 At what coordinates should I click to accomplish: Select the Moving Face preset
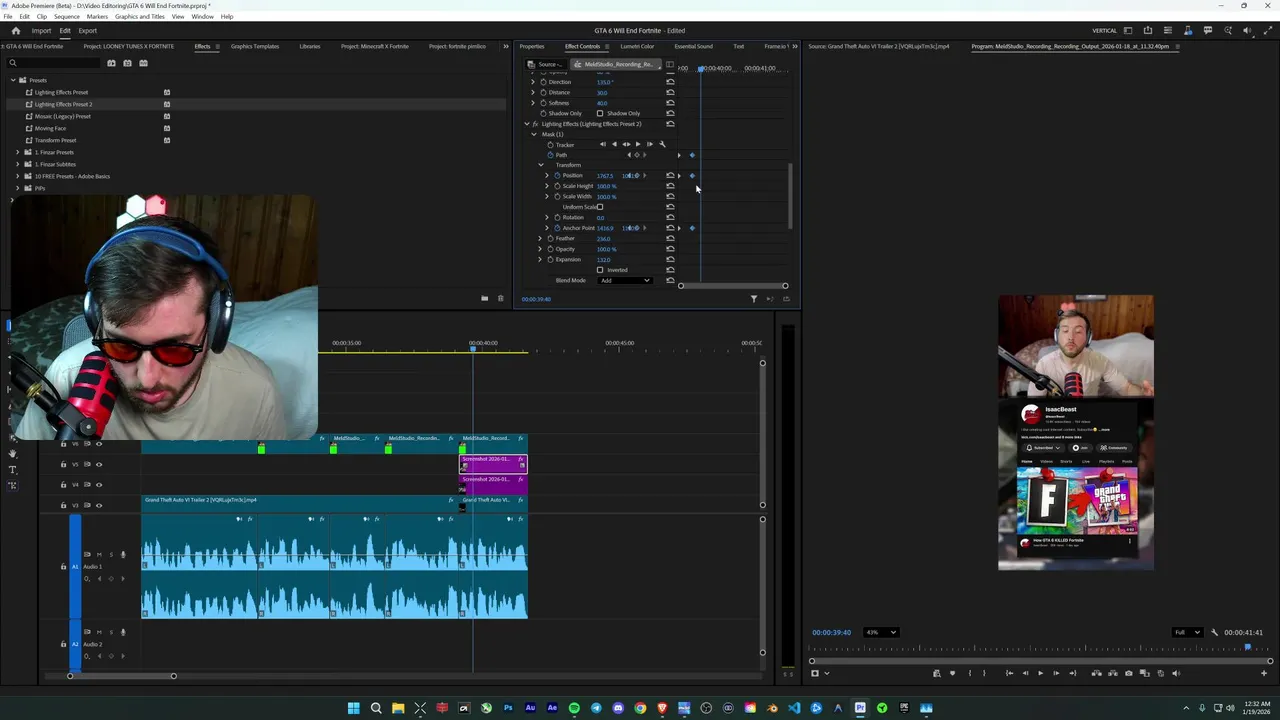coord(50,128)
